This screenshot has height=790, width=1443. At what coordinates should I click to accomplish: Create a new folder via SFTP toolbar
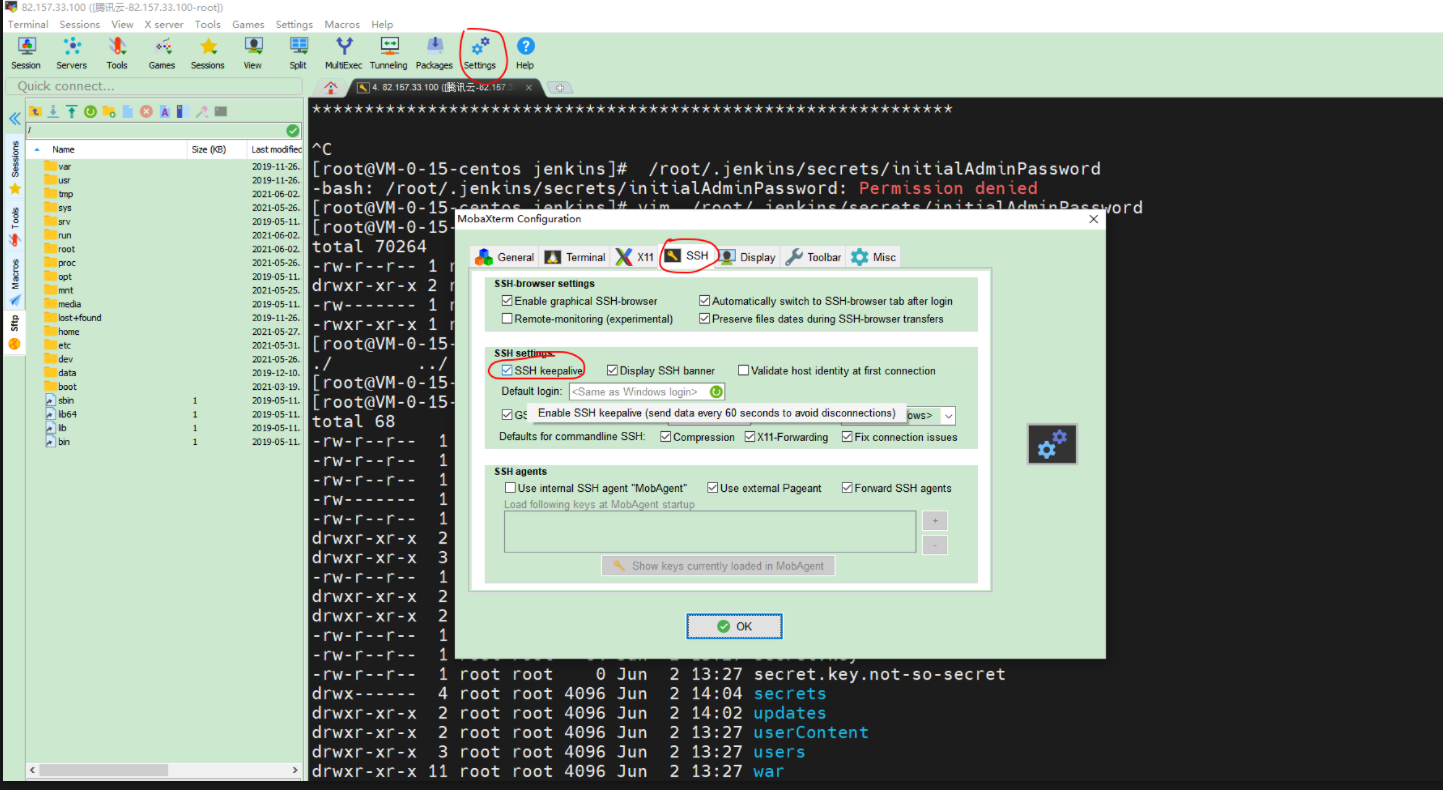click(x=108, y=111)
